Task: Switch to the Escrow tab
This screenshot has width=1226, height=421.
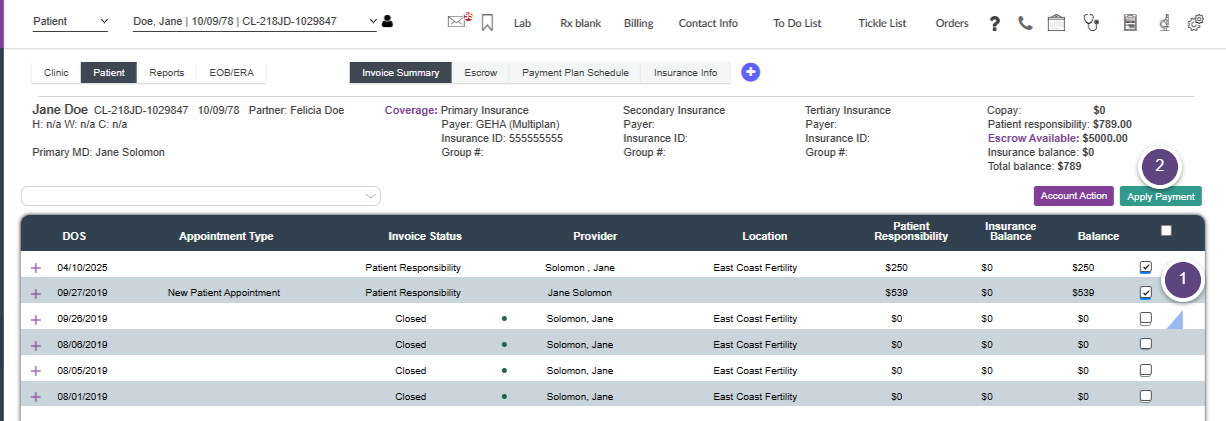Action: [481, 73]
